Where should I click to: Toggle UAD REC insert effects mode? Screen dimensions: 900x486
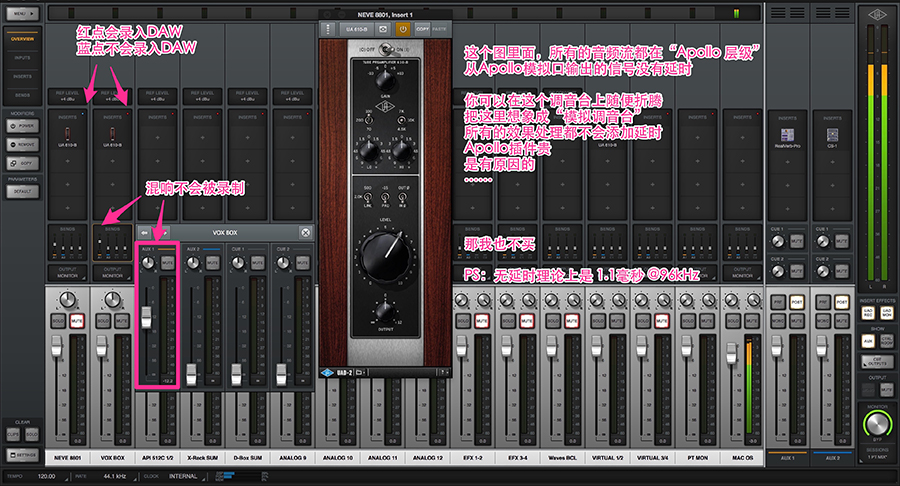tap(868, 313)
